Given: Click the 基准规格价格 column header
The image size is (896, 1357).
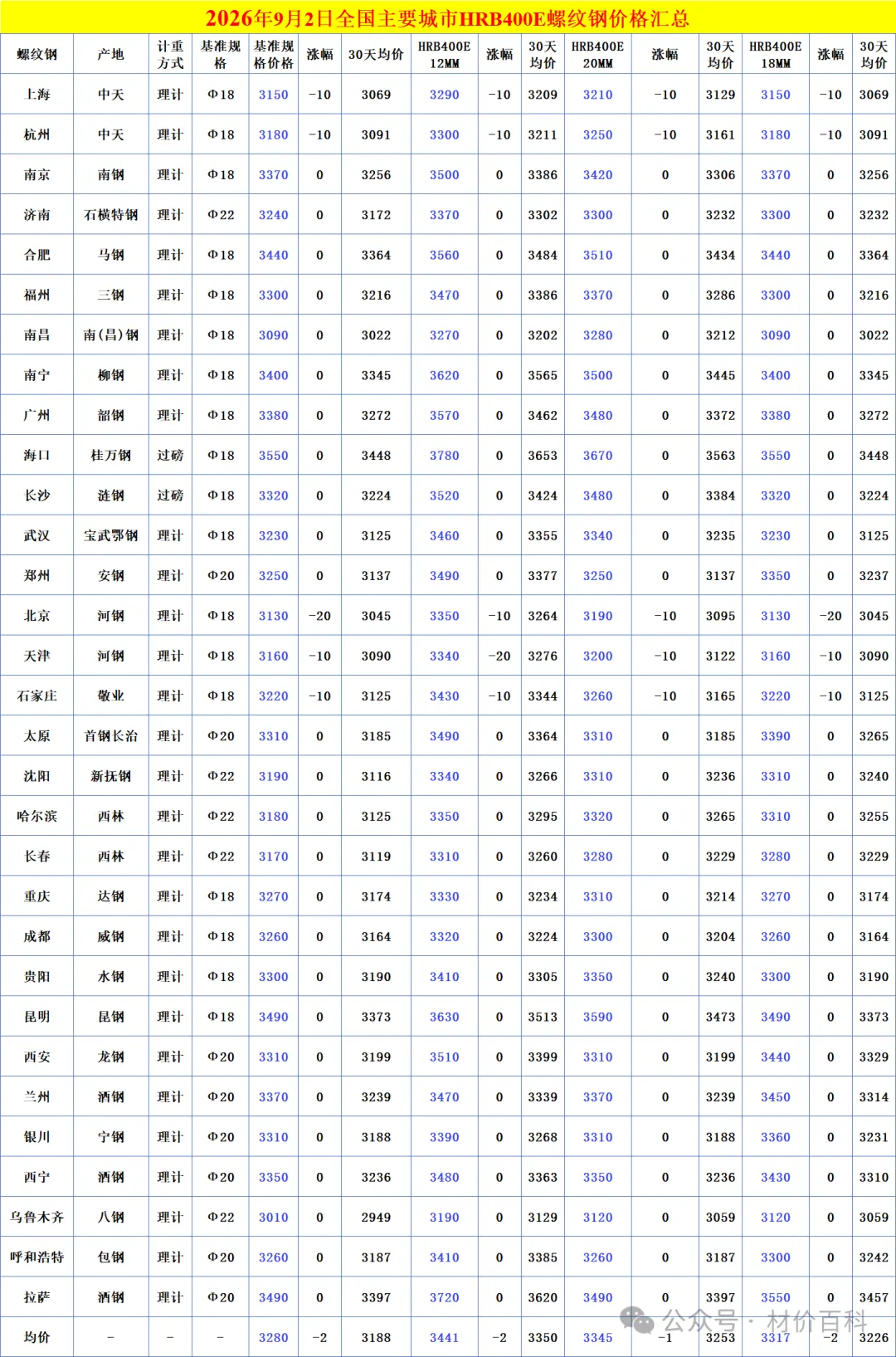Looking at the screenshot, I should point(273,55).
